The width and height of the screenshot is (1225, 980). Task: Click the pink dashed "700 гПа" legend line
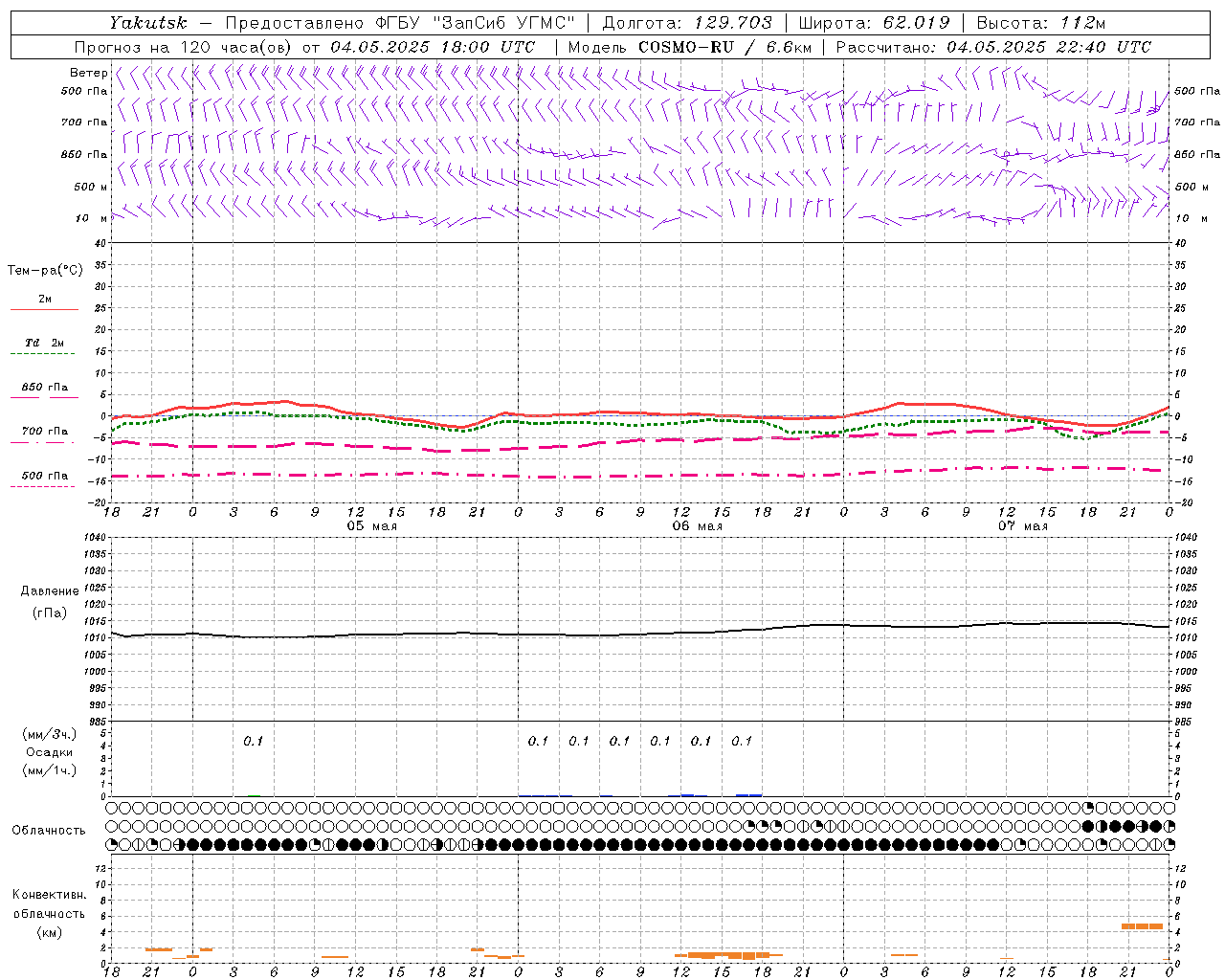[42, 443]
